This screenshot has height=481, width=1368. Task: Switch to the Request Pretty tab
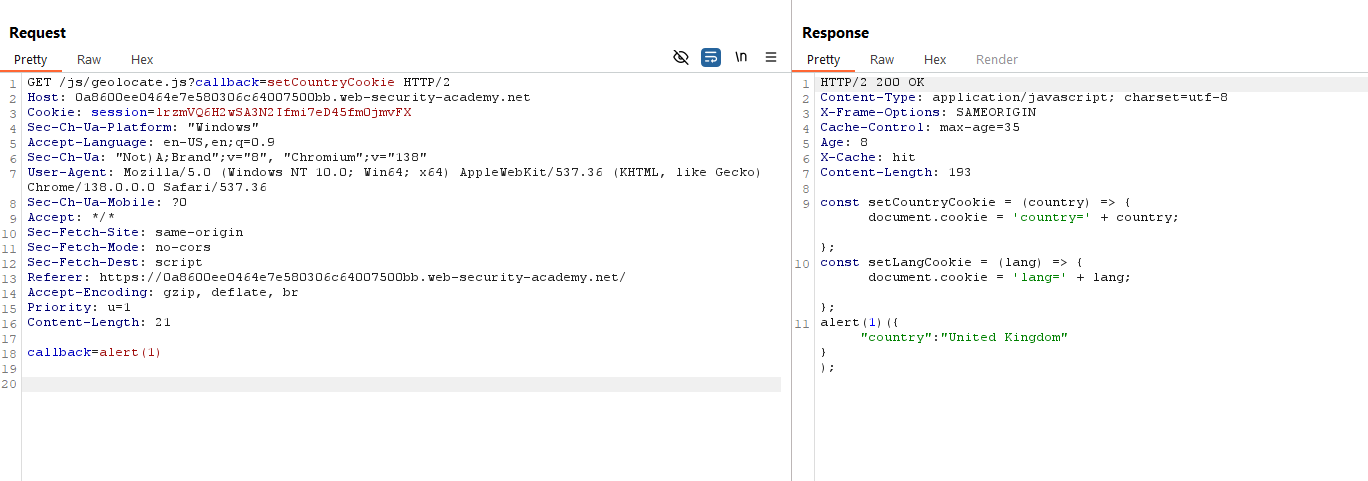click(x=30, y=60)
